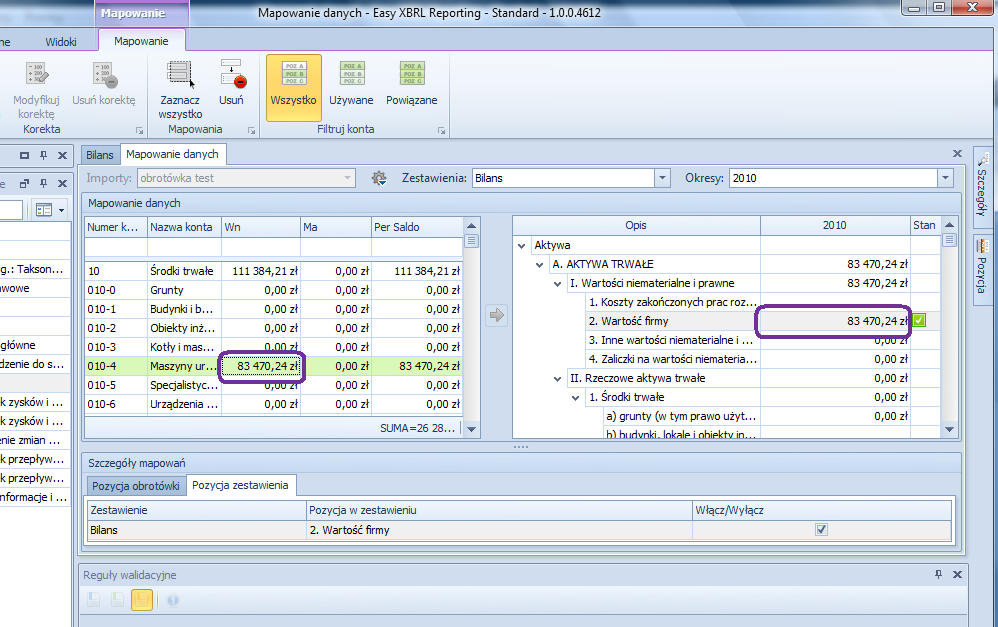Open the Korekta group dialog launcher

[x=139, y=130]
